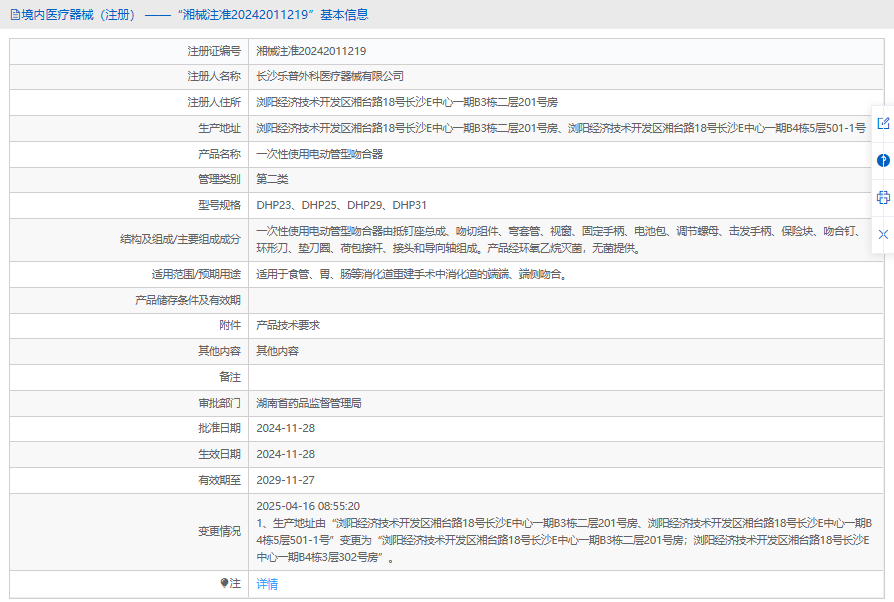Click effective date 2024-11-28 in 生效日期 row
The image size is (894, 602).
point(285,454)
